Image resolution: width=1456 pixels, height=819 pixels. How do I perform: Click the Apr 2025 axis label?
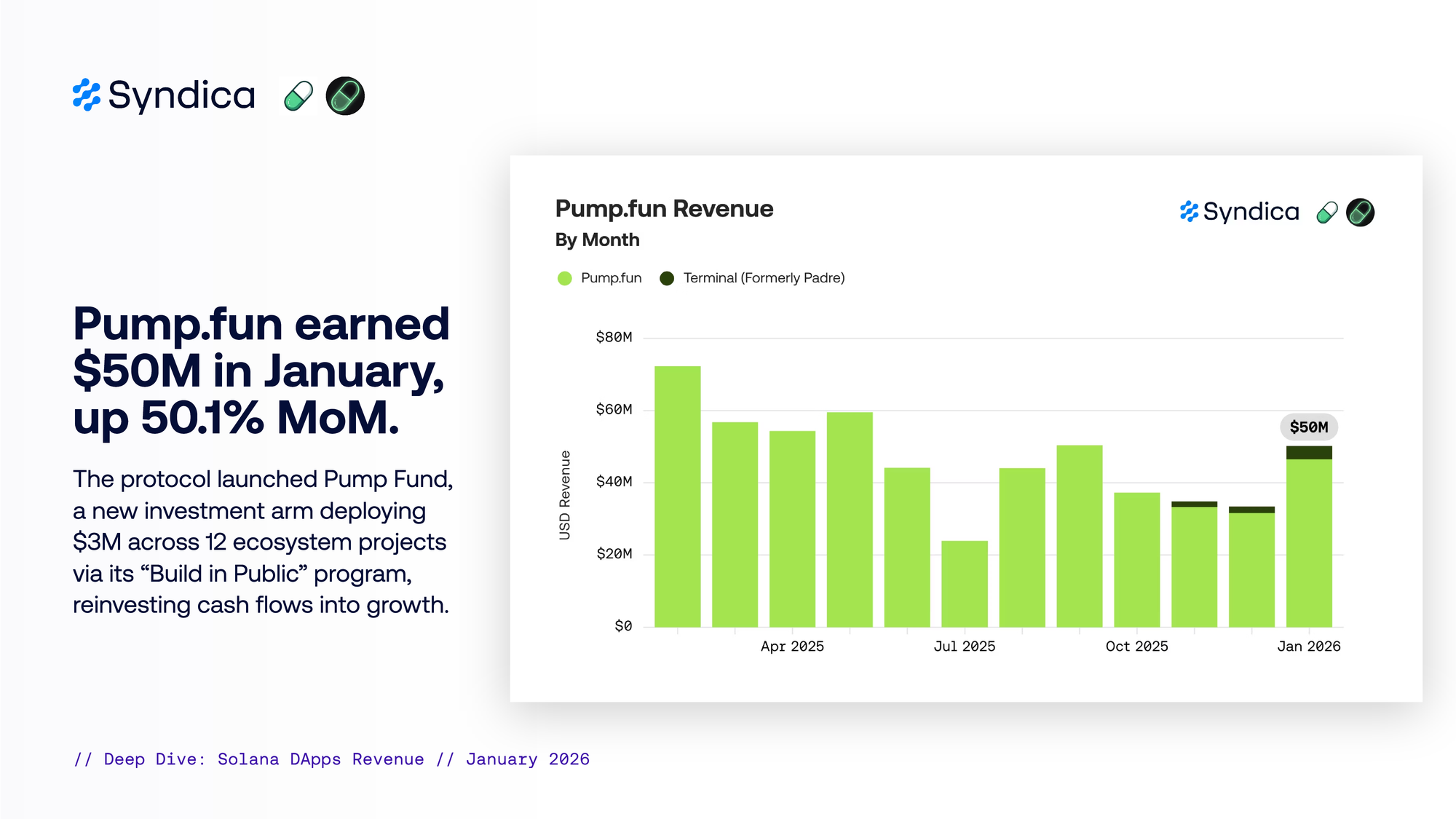792,646
